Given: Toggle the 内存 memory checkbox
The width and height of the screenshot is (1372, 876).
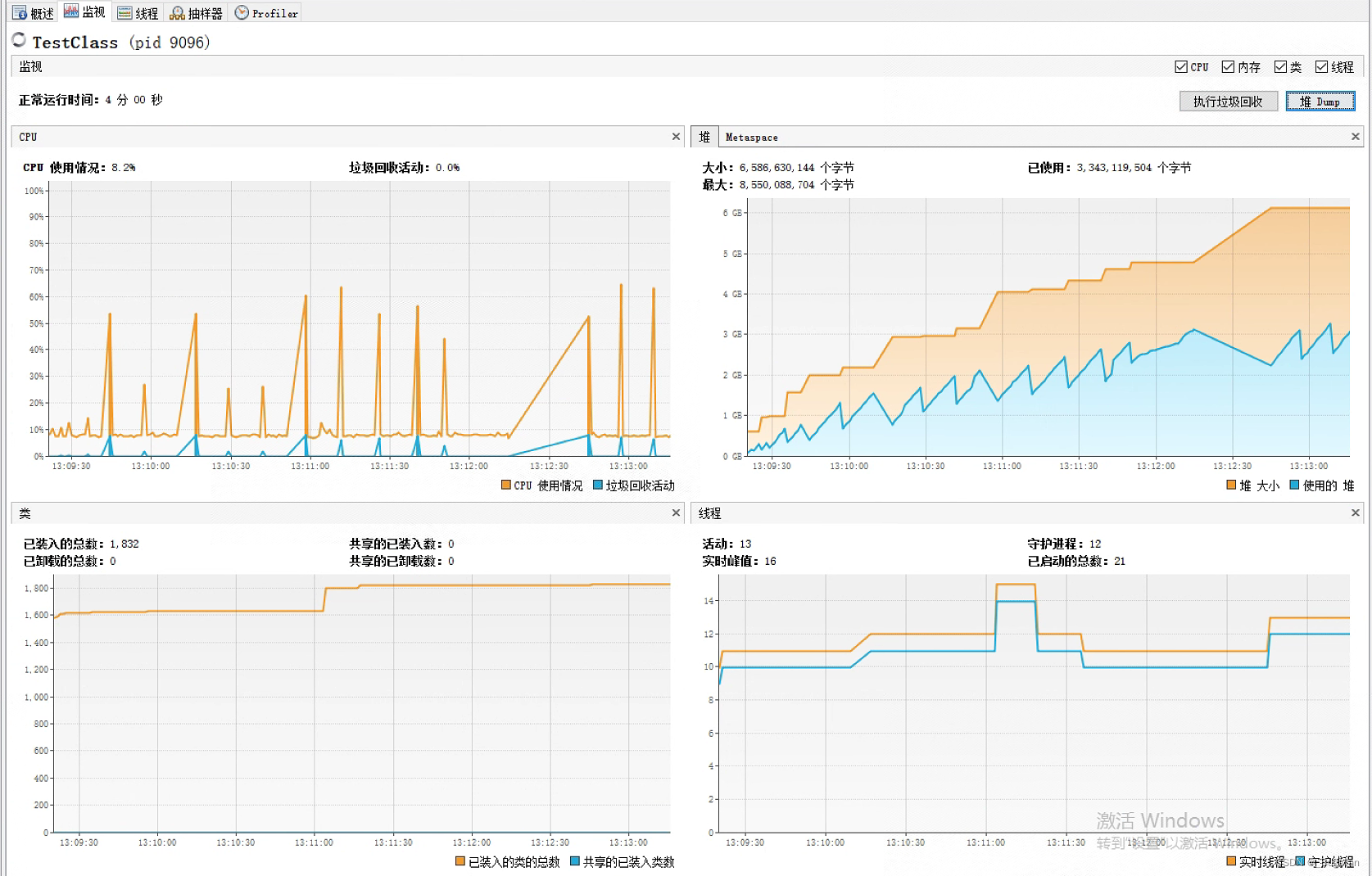Looking at the screenshot, I should coord(1228,67).
